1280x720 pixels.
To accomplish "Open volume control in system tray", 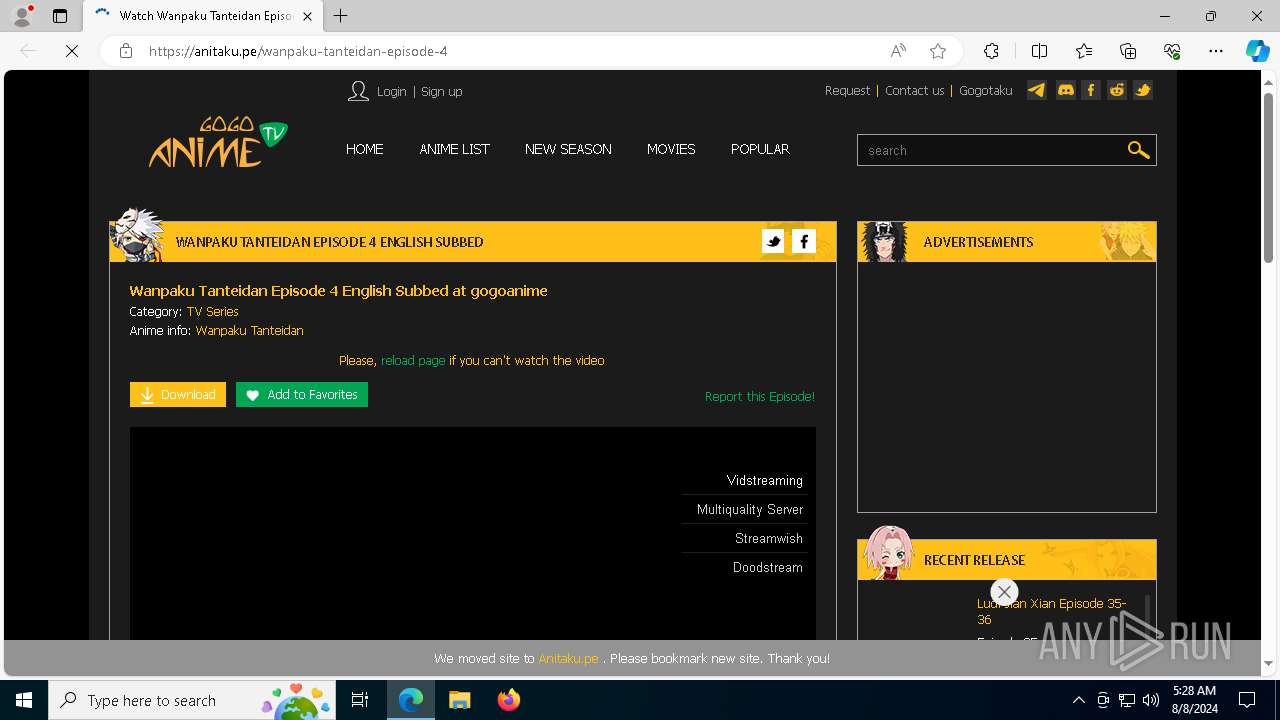I will click(1151, 700).
